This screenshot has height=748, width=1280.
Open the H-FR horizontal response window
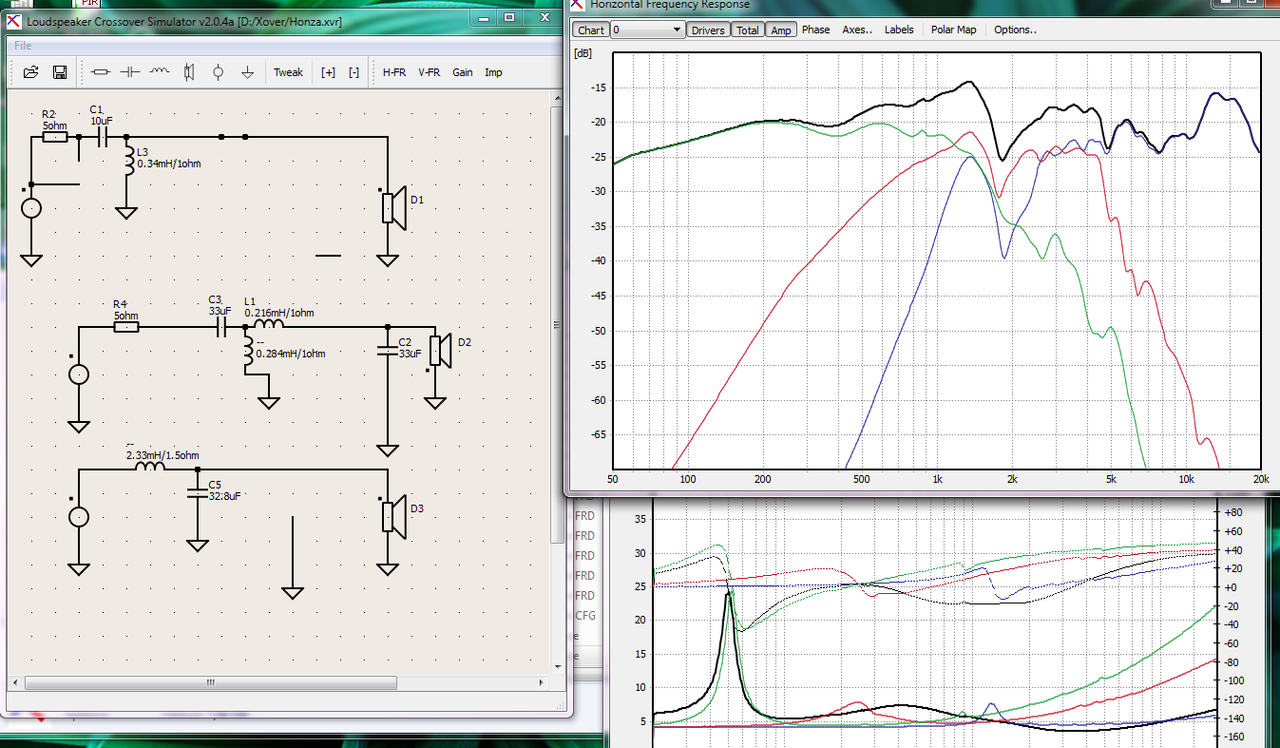pyautogui.click(x=394, y=72)
